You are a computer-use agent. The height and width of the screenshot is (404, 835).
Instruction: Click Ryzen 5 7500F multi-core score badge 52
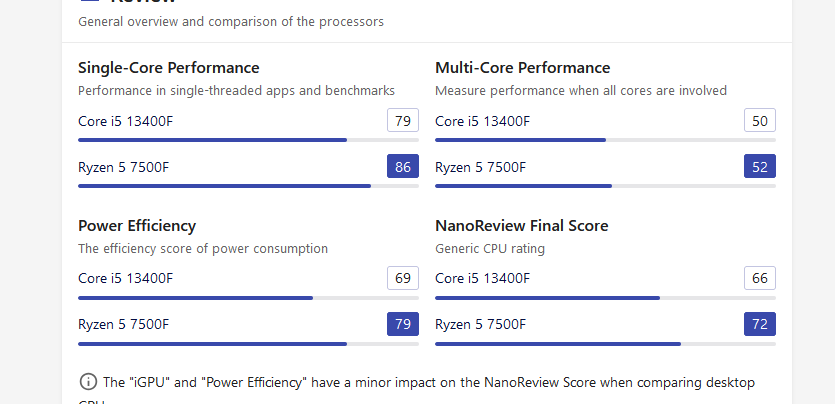pyautogui.click(x=760, y=167)
